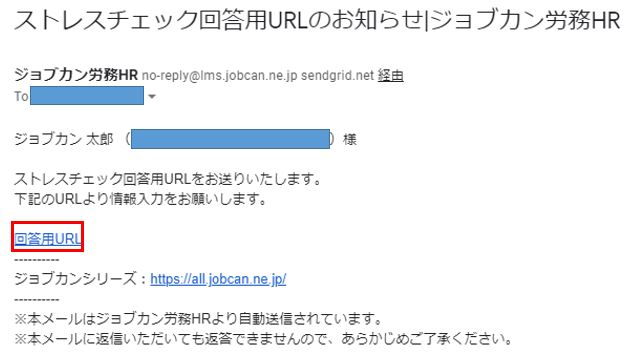Click dashed separator below ジョブカンシリーズ line

tap(37, 299)
